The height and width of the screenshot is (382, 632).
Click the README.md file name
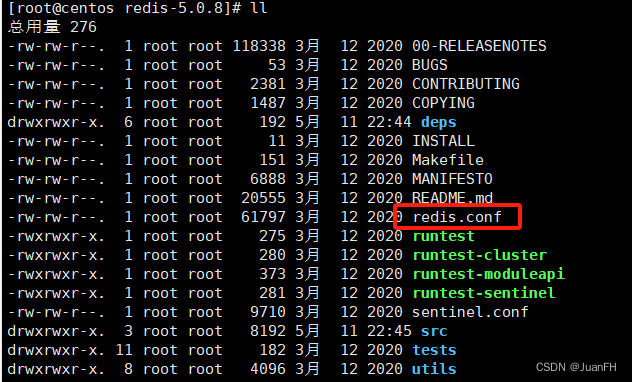tap(452, 198)
